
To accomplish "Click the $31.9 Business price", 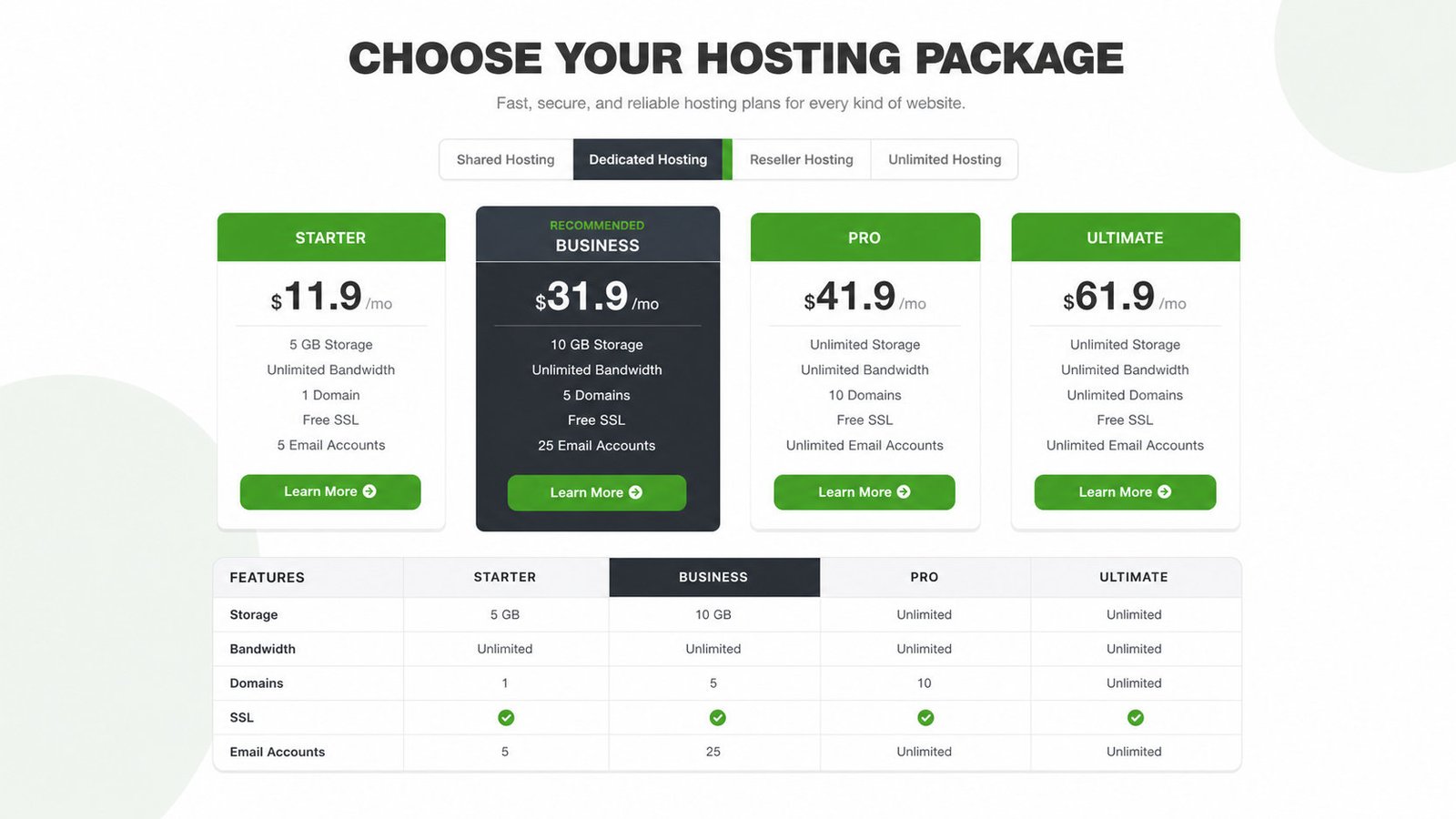I will point(597,297).
